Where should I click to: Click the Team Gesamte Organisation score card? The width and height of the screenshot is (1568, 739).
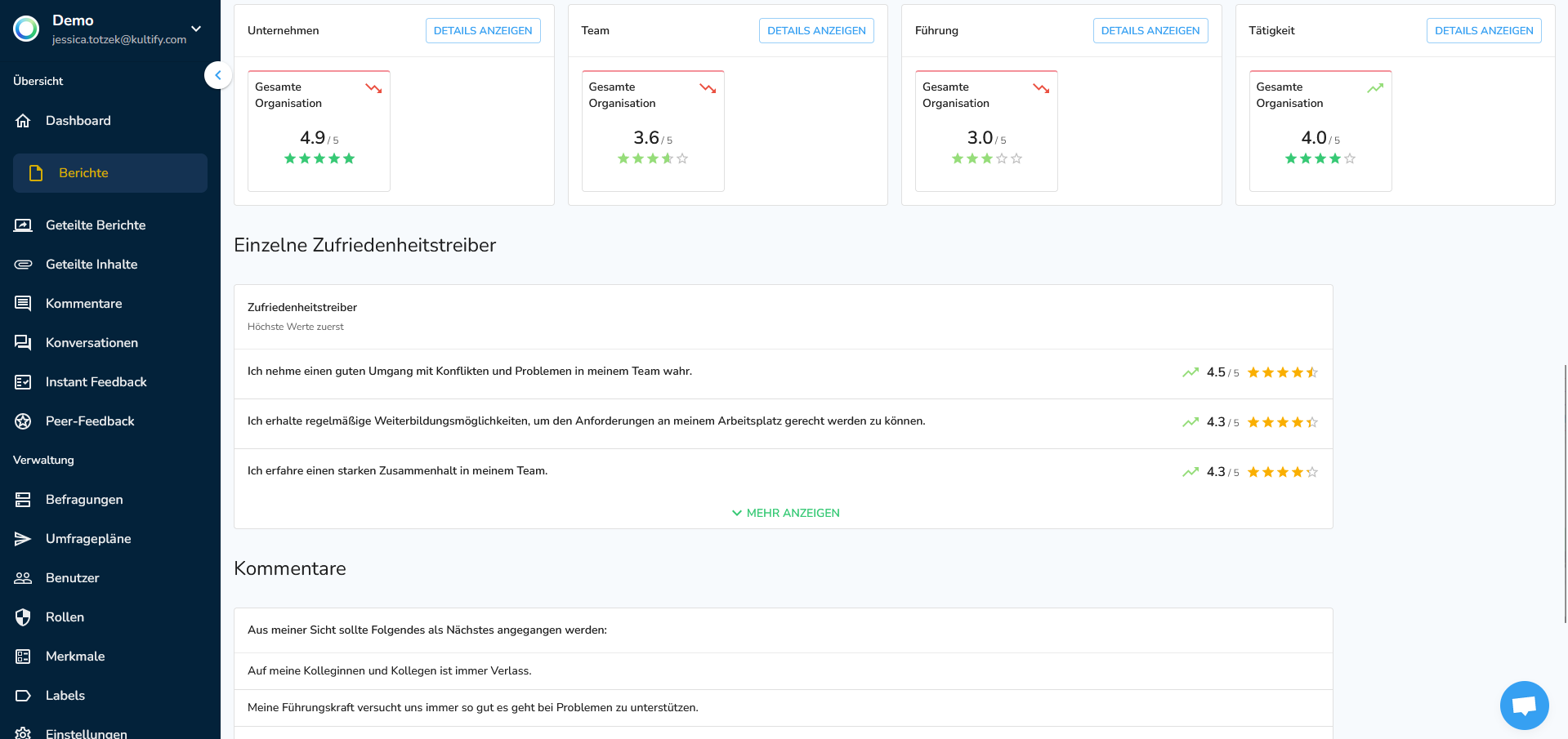[x=652, y=131]
